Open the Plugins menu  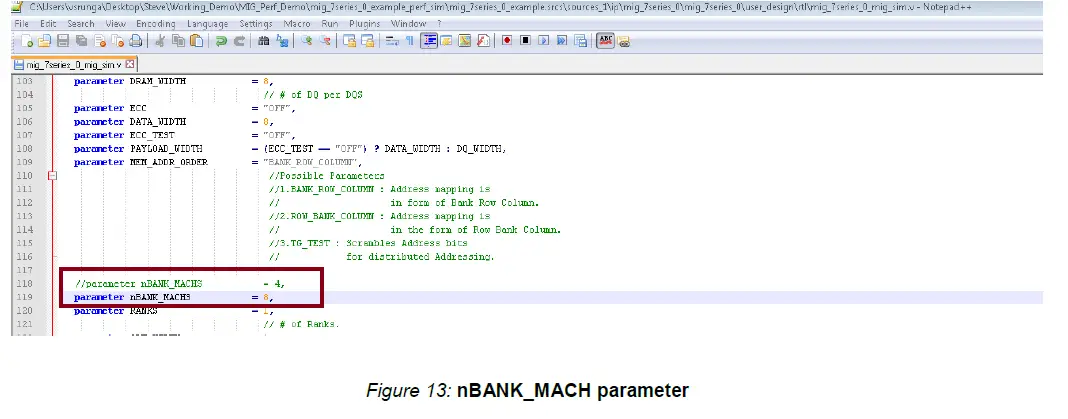tap(365, 23)
